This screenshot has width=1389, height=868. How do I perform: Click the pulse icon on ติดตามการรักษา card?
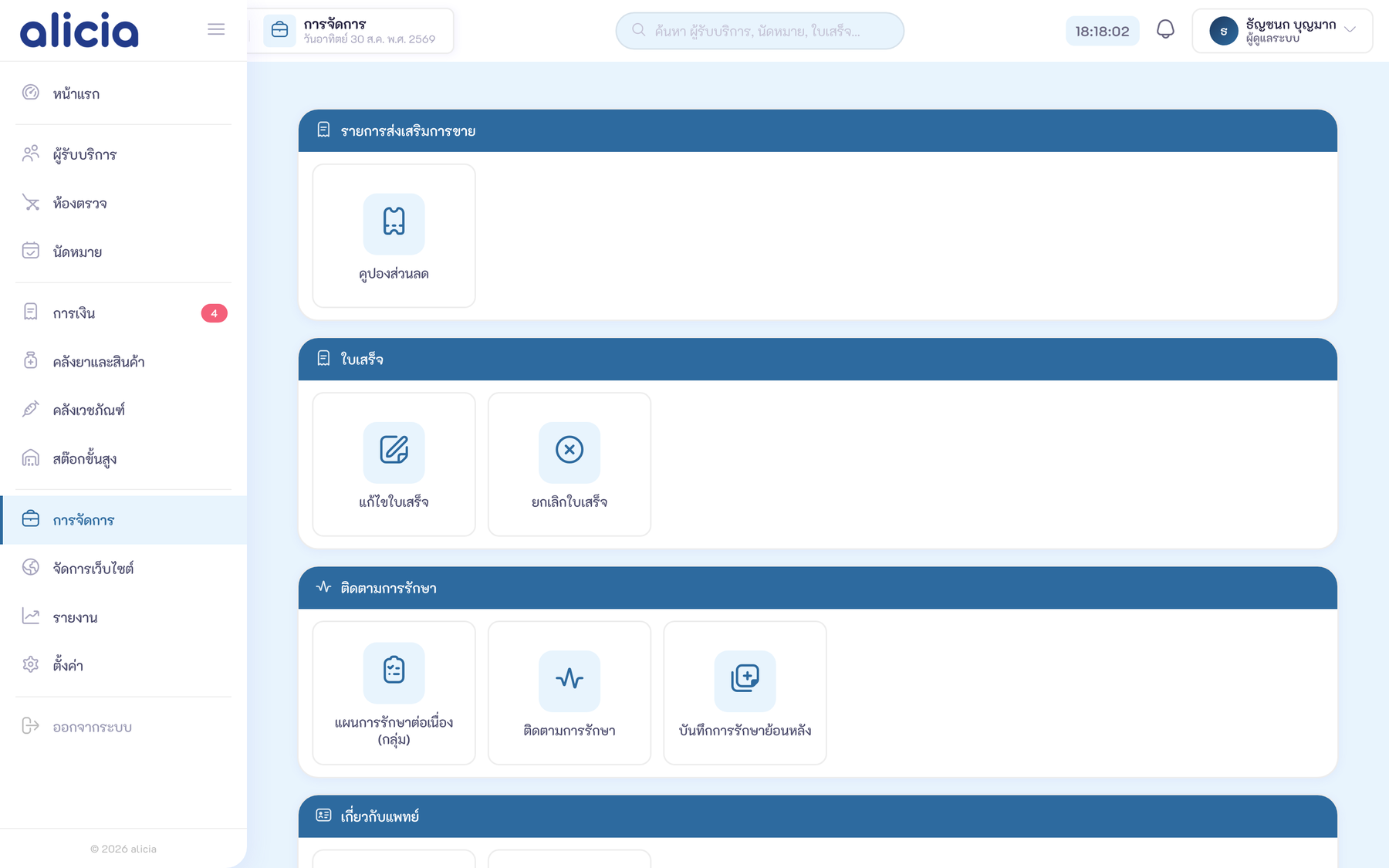point(569,680)
